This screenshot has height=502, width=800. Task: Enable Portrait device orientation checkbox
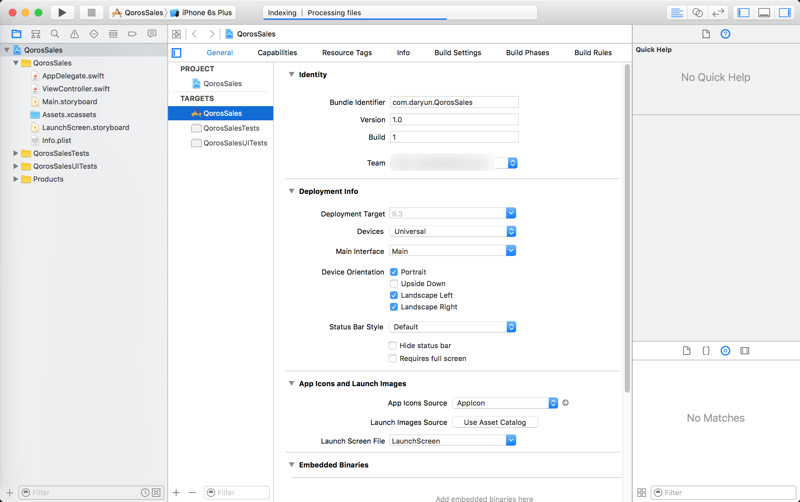tap(394, 272)
